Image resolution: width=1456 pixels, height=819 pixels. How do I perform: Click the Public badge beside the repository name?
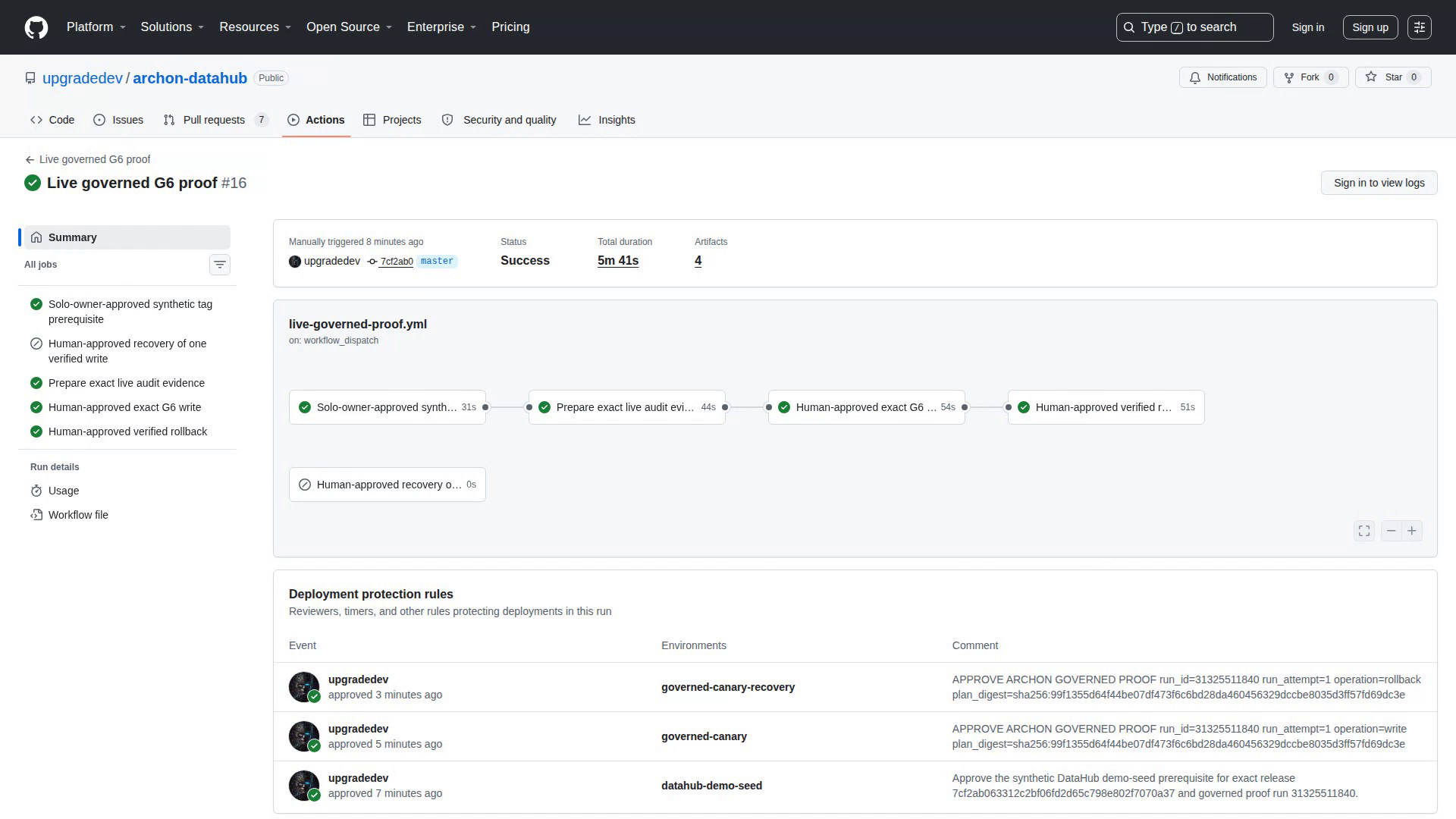coord(271,78)
